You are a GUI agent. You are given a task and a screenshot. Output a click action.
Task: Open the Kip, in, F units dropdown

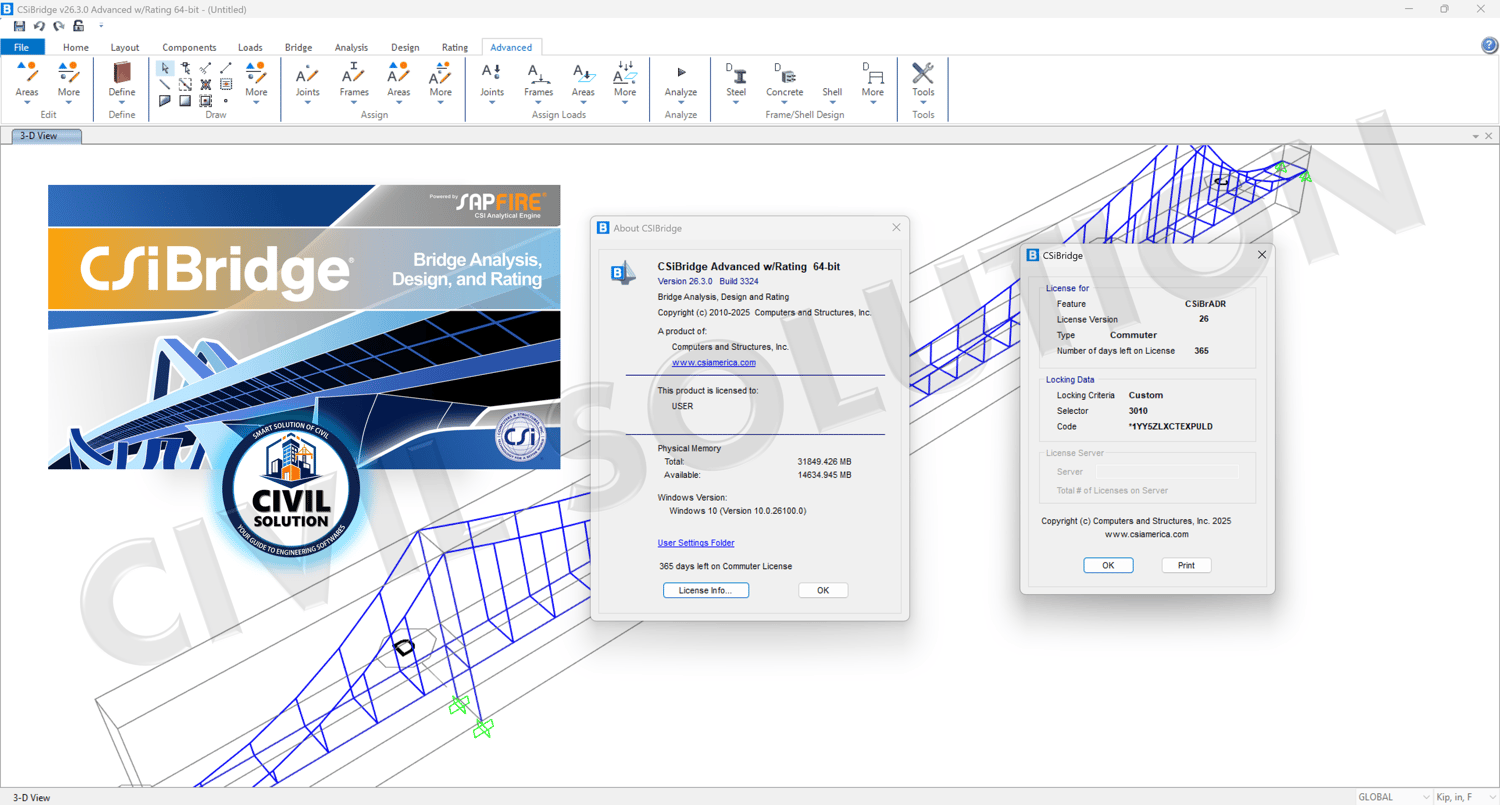(x=1464, y=797)
